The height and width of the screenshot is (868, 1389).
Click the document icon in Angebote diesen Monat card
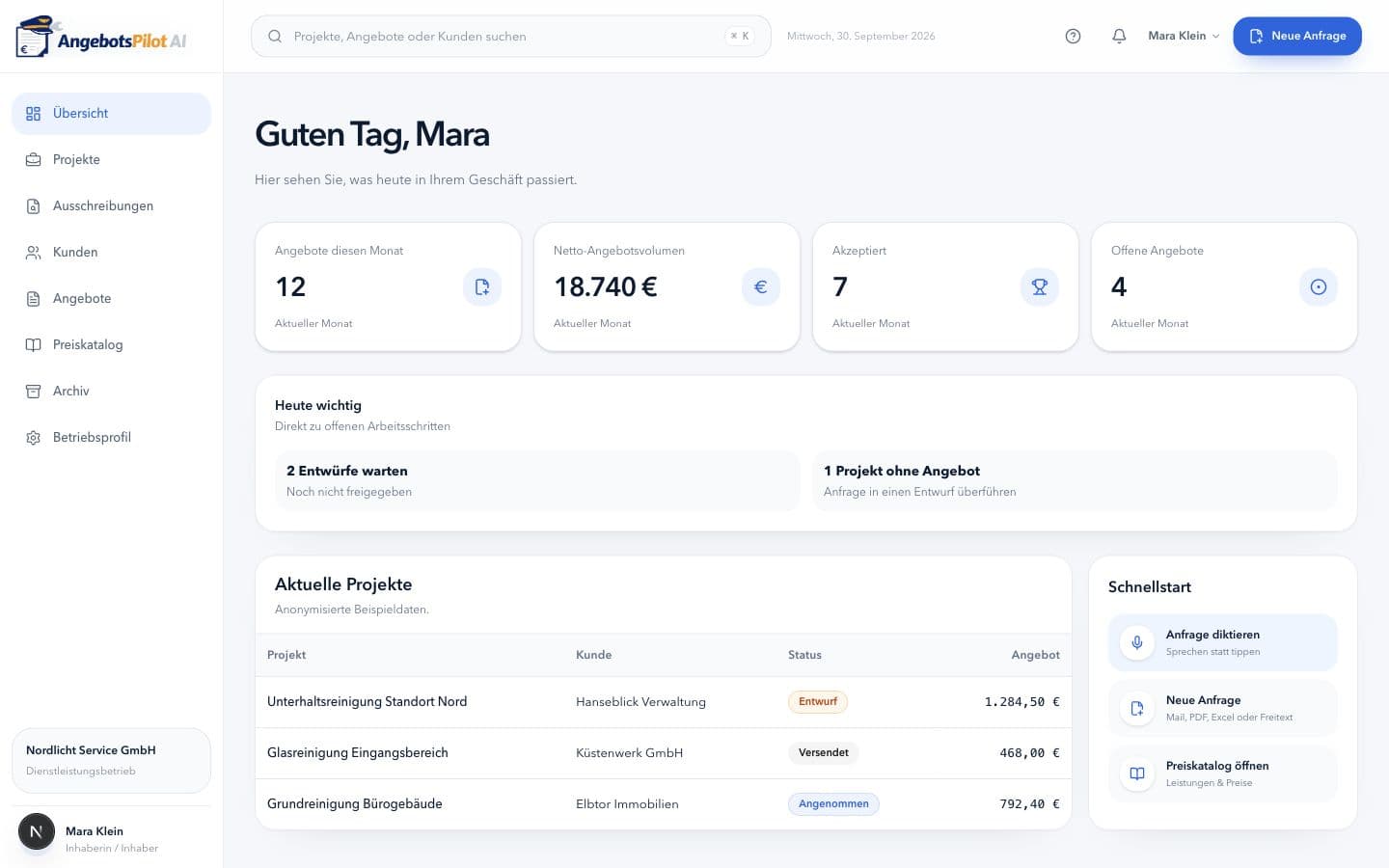pyautogui.click(x=482, y=286)
